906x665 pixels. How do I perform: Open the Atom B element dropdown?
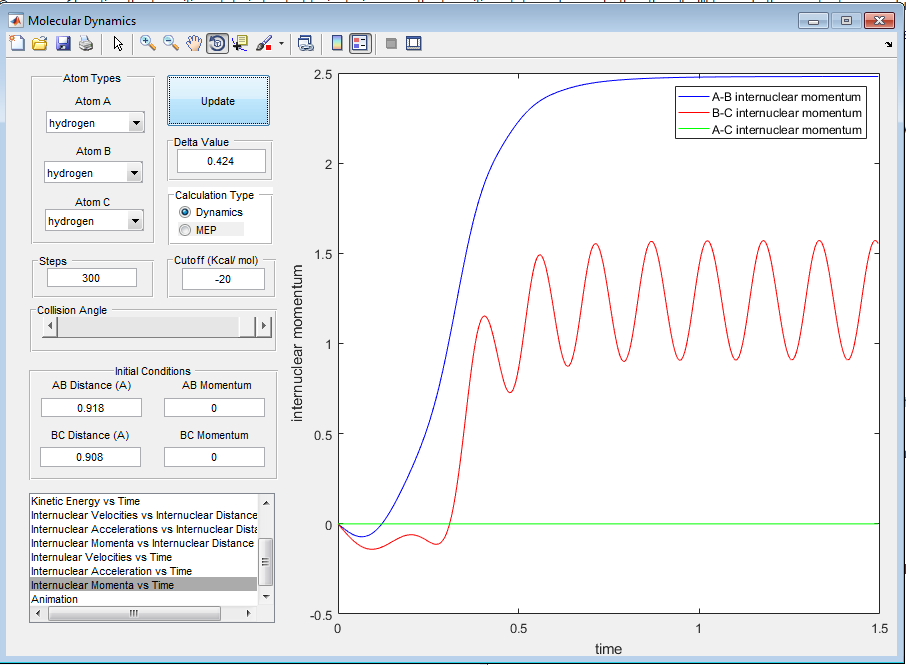click(135, 173)
